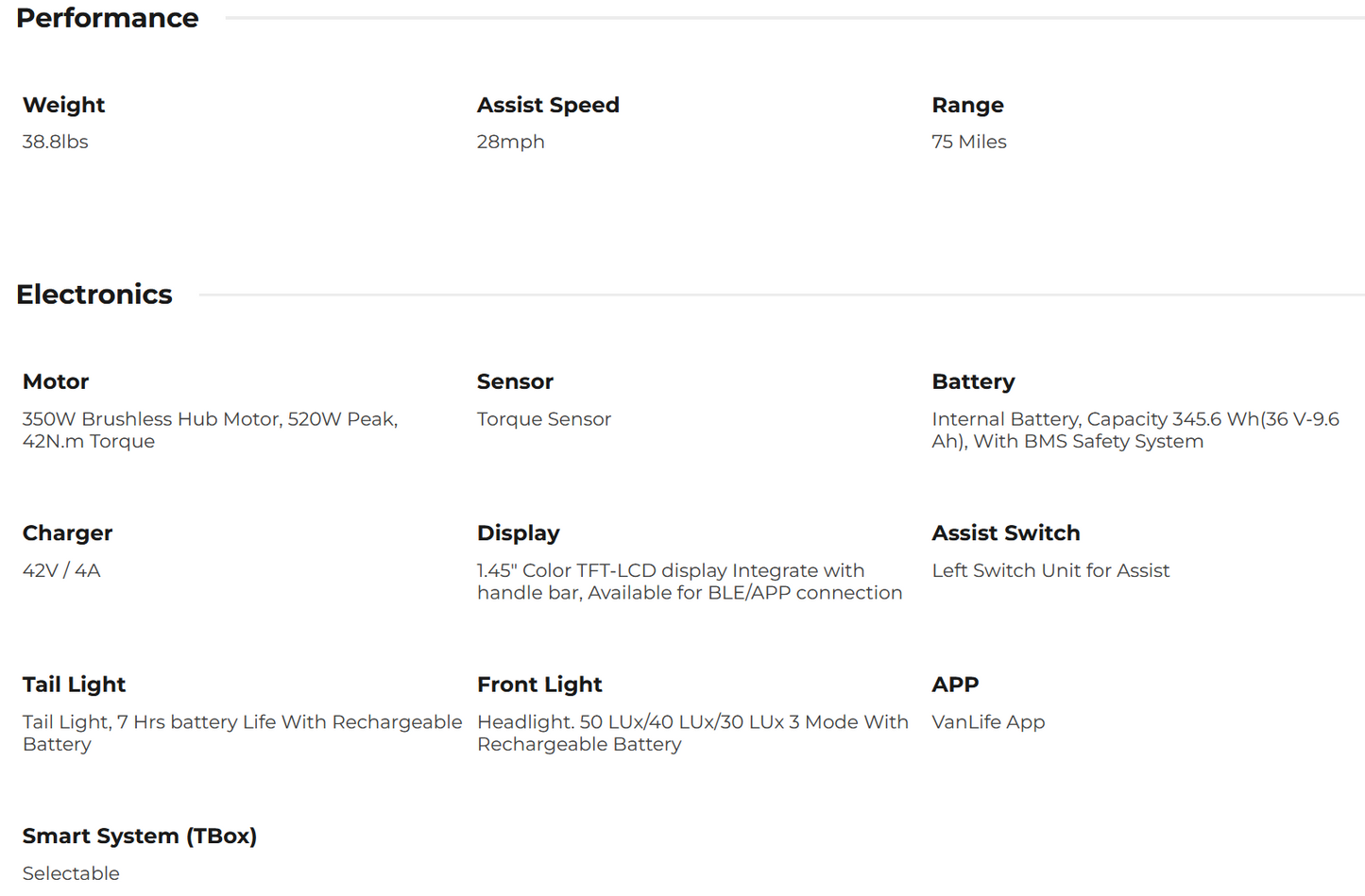Click the Battery spec title

click(x=972, y=381)
